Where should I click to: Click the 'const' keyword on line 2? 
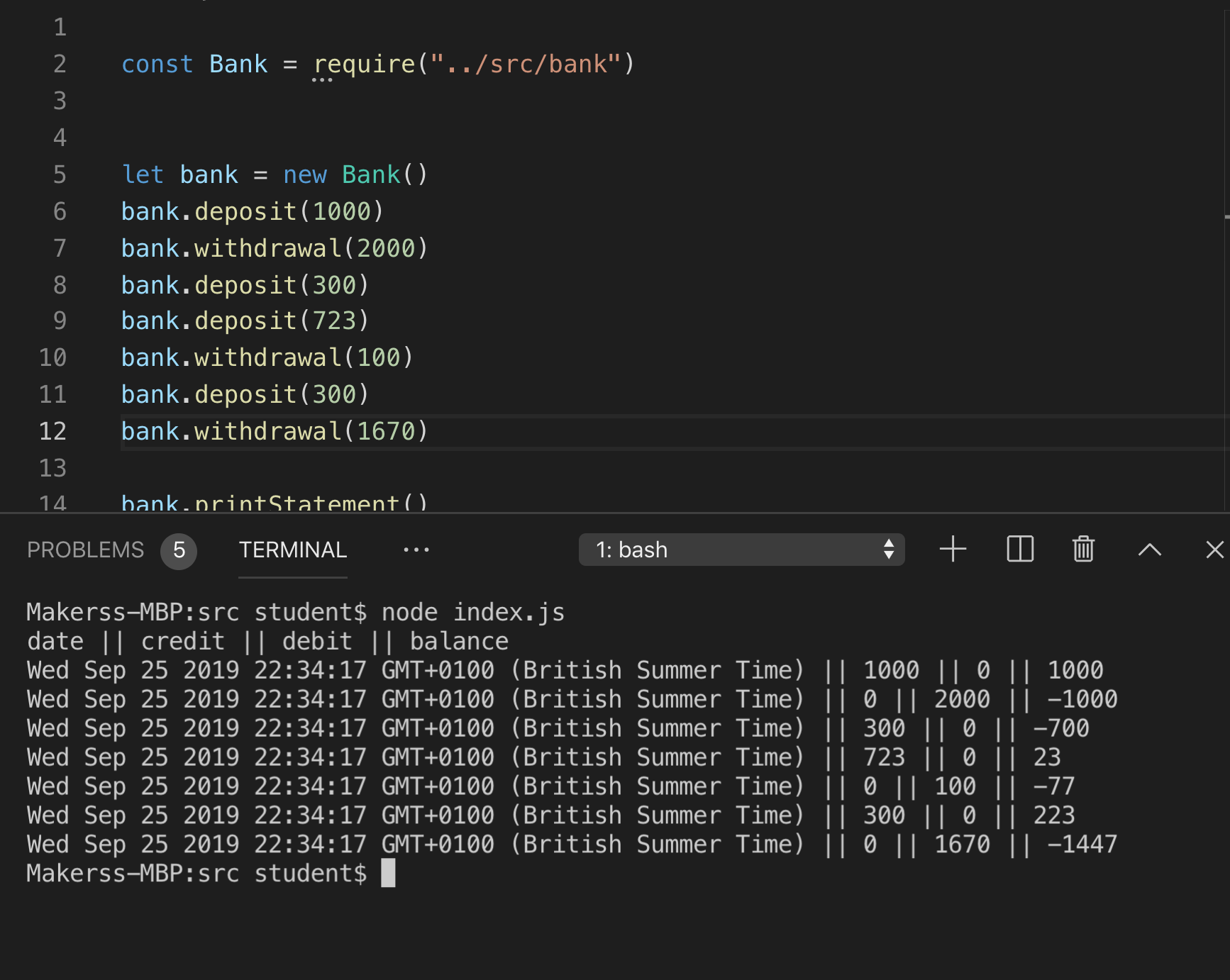pos(157,64)
